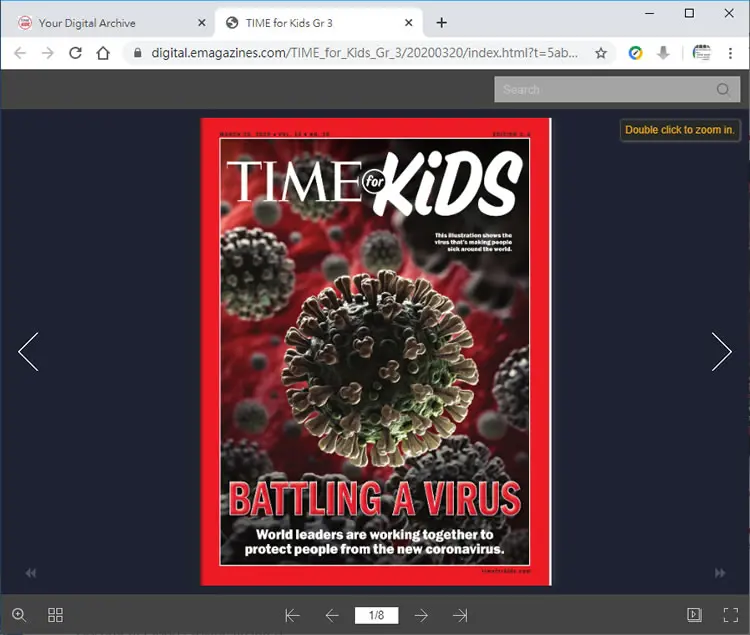Click the zoom-in magnifier icon

(x=19, y=614)
